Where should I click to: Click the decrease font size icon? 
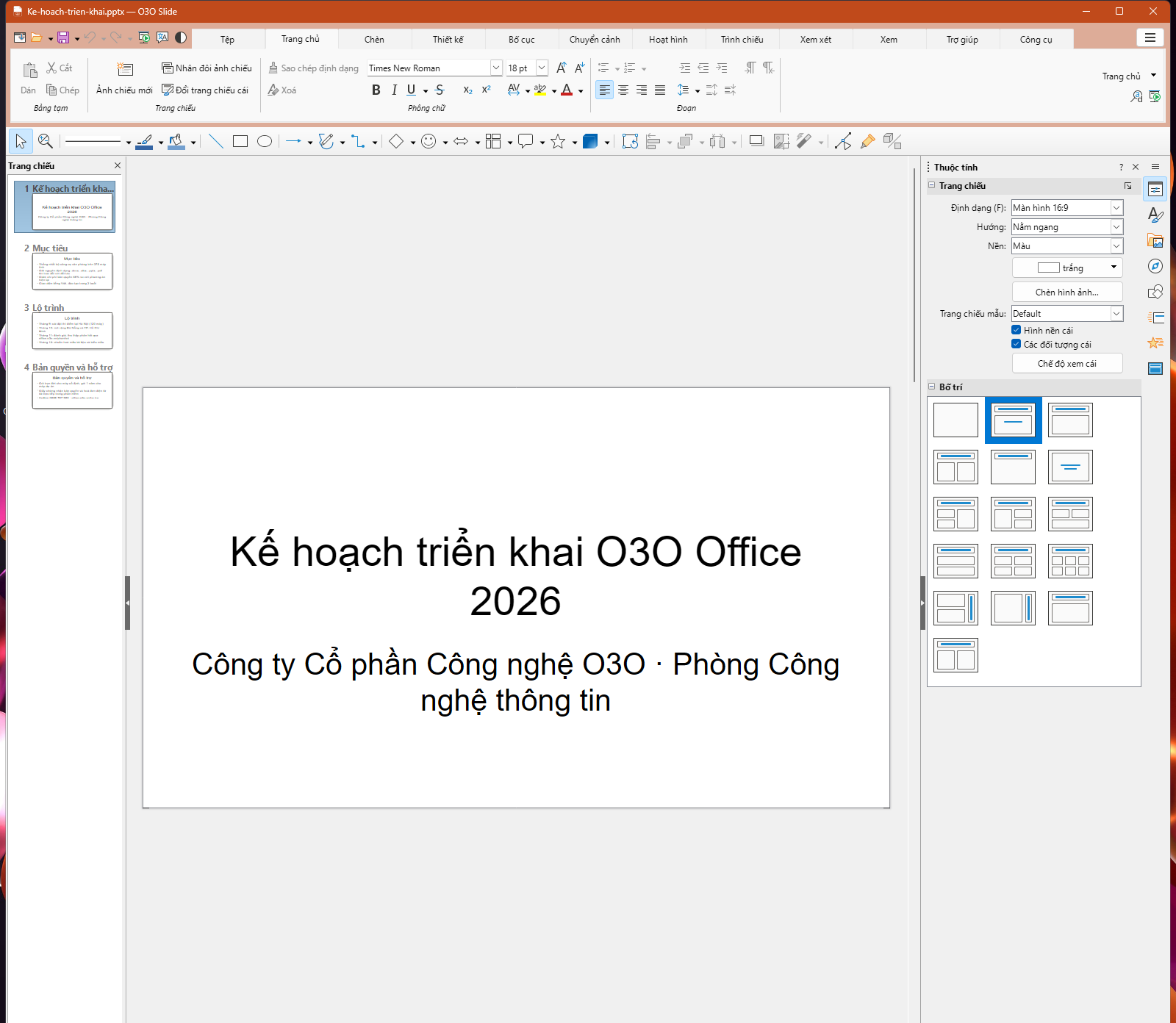579,68
